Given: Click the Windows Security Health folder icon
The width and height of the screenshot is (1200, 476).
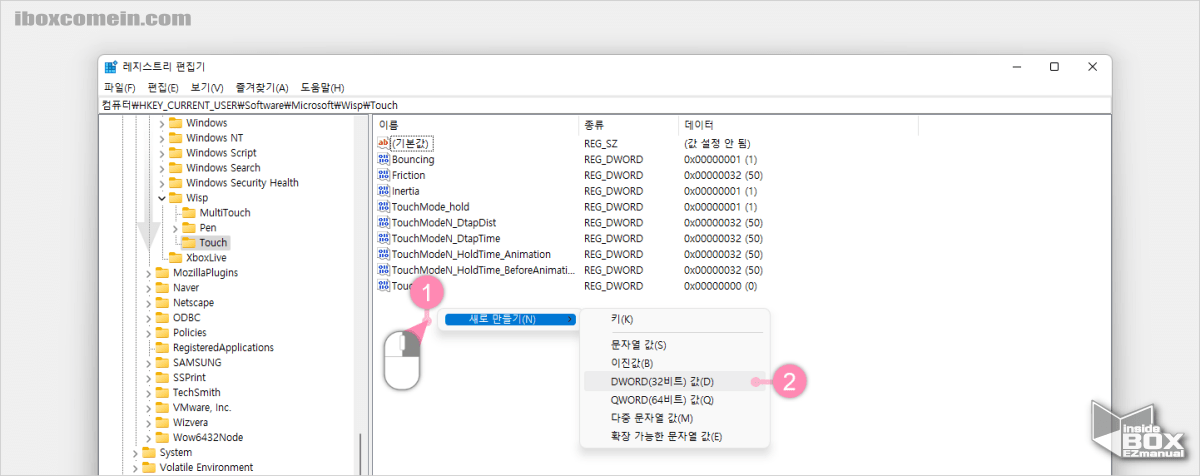Looking at the screenshot, I should point(175,183).
